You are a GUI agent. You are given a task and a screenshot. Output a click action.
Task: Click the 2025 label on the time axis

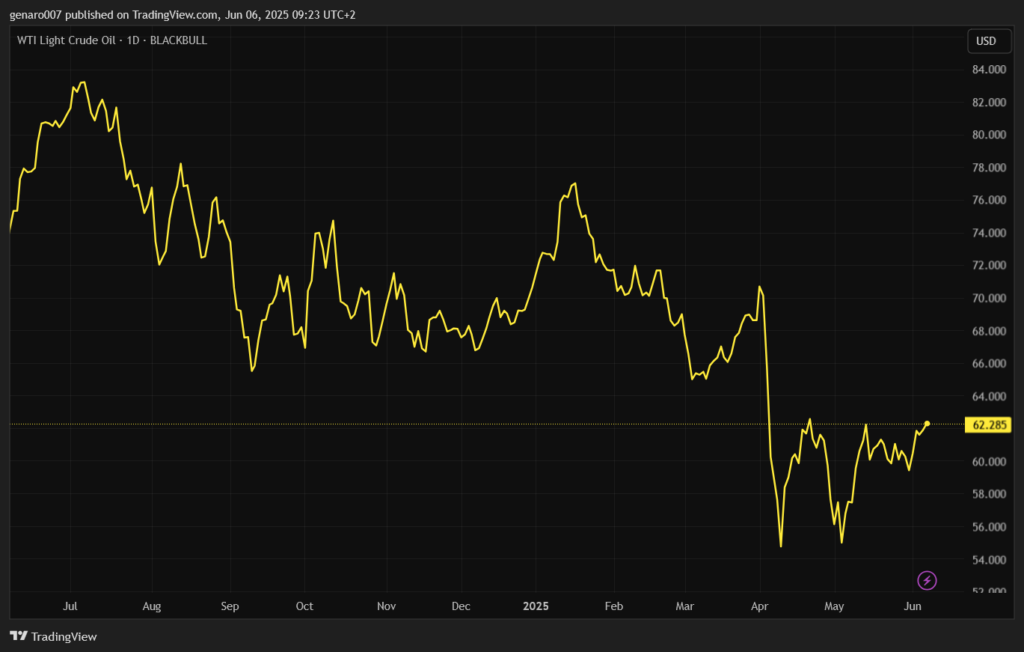pos(536,606)
